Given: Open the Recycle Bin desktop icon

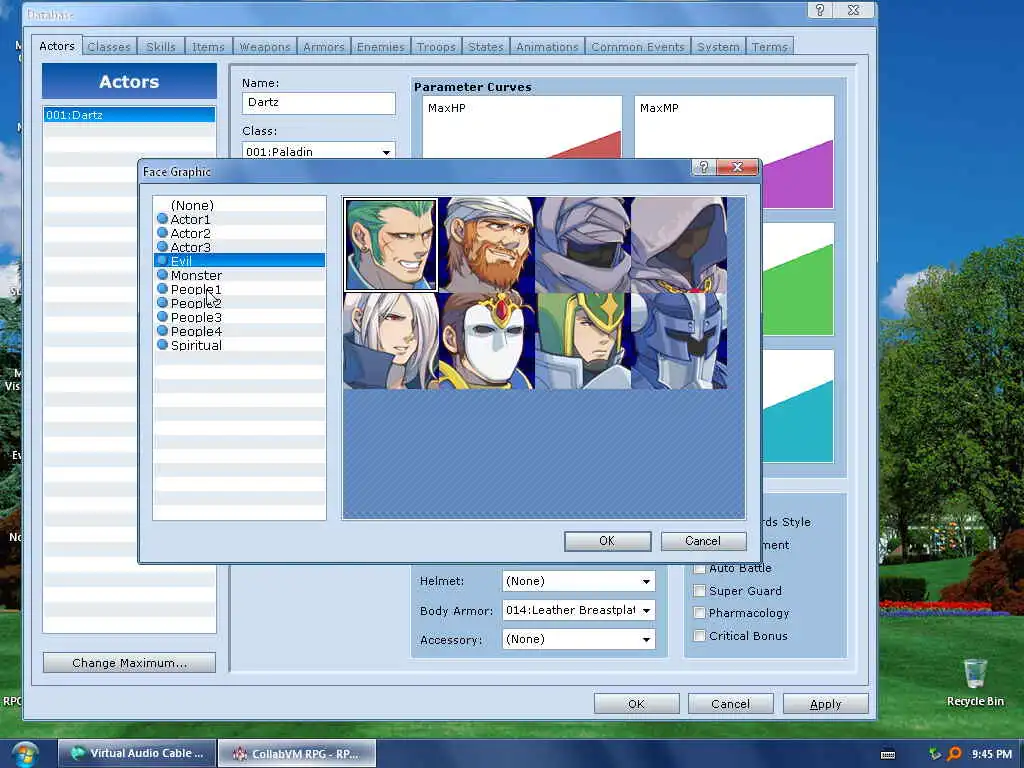Looking at the screenshot, I should pos(975,682).
